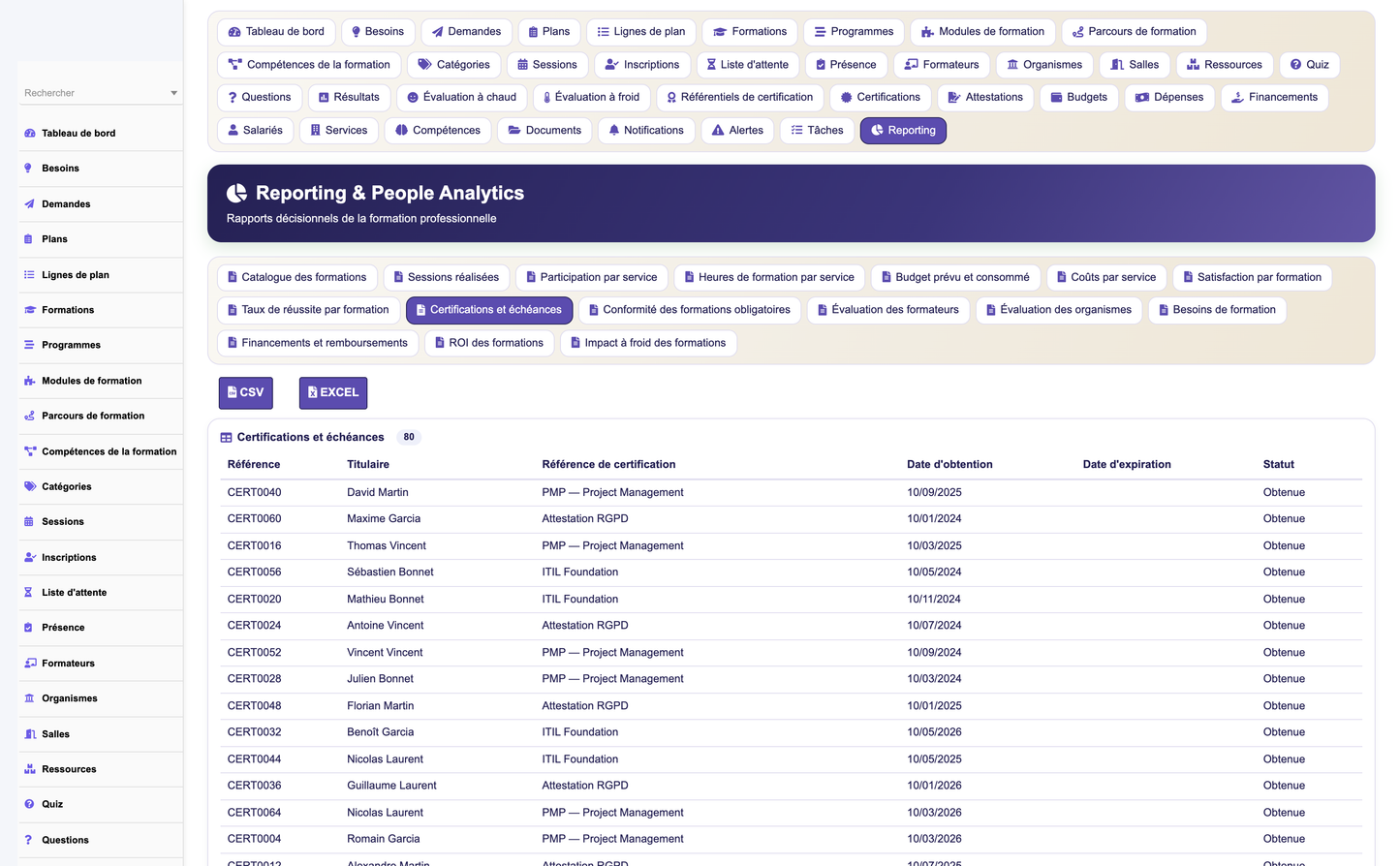Click the Liste d'attente hourglass sidebar icon

[x=28, y=593]
